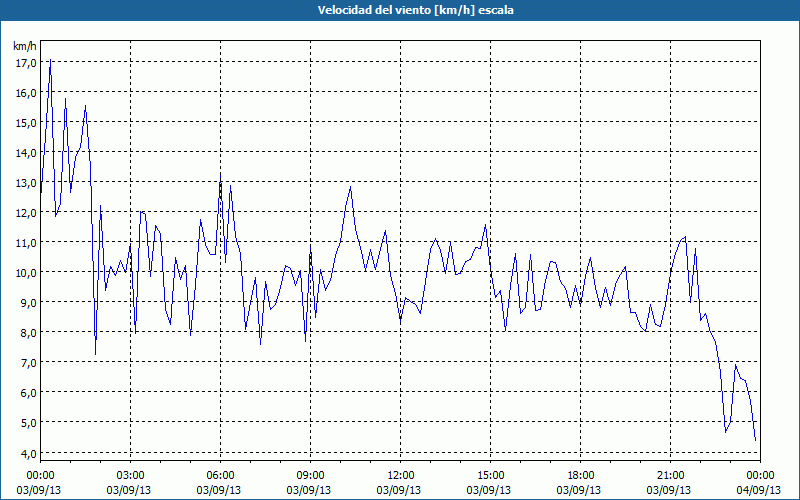This screenshot has width=800, height=500.
Task: Select the 15,0 y-axis value
Action: (26, 123)
